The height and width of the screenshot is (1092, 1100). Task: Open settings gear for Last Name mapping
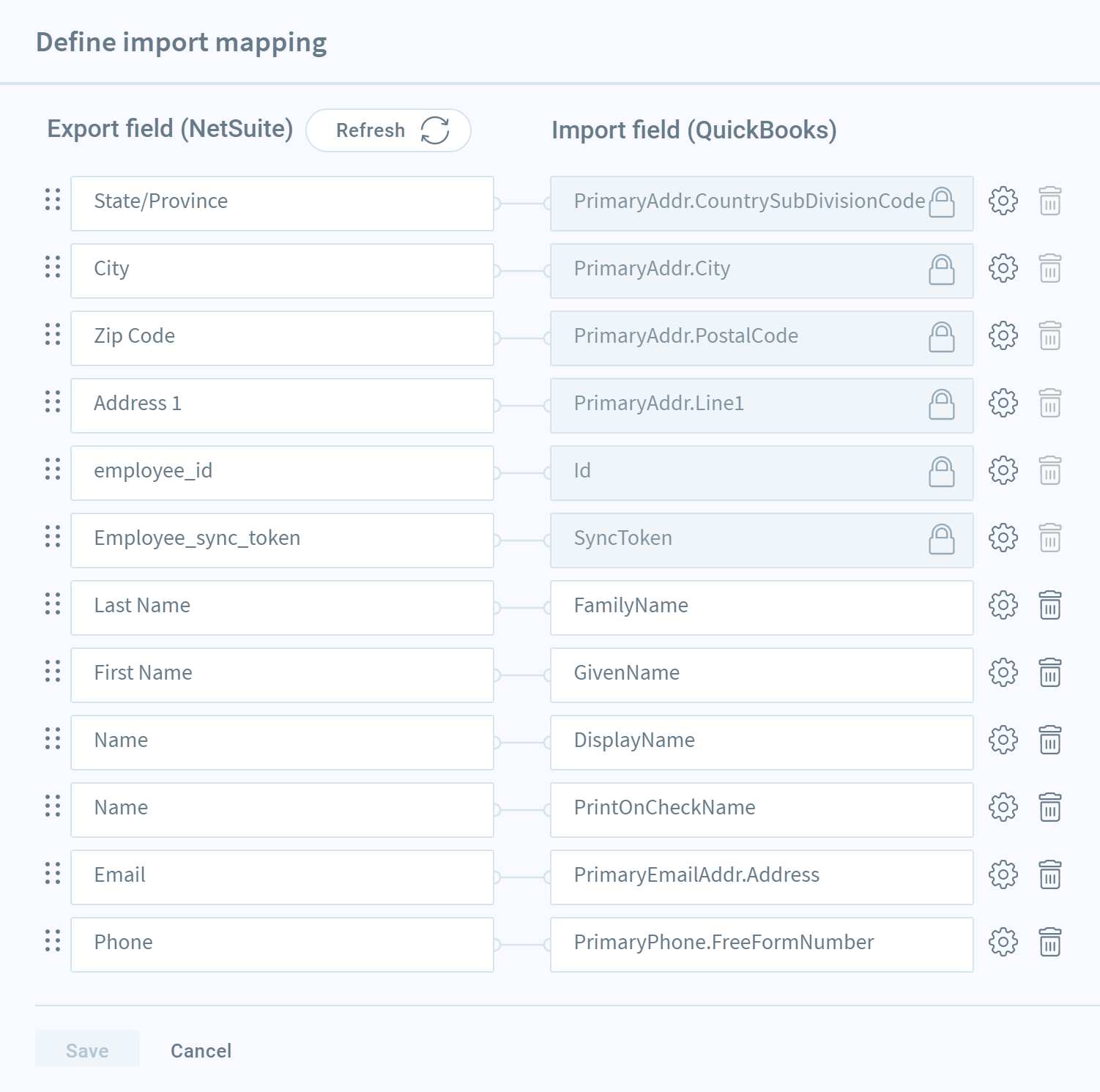click(1003, 605)
